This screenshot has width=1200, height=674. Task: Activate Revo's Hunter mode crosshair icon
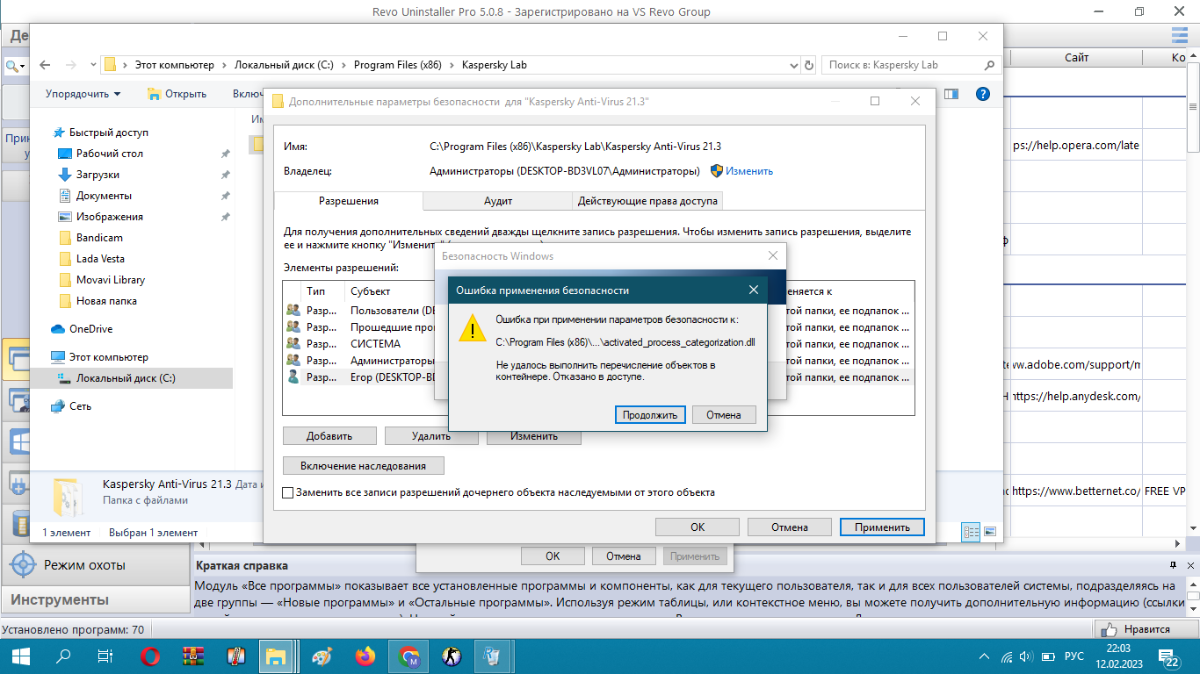(21, 565)
